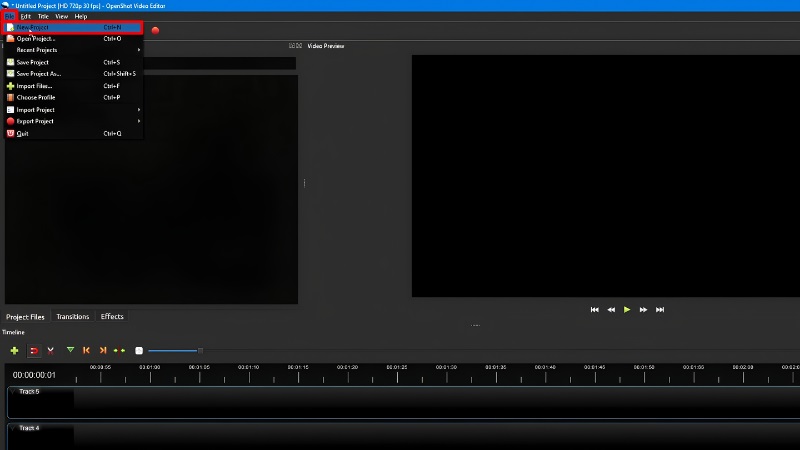Click the Quit power icon
This screenshot has height=450, width=800.
click(10, 134)
